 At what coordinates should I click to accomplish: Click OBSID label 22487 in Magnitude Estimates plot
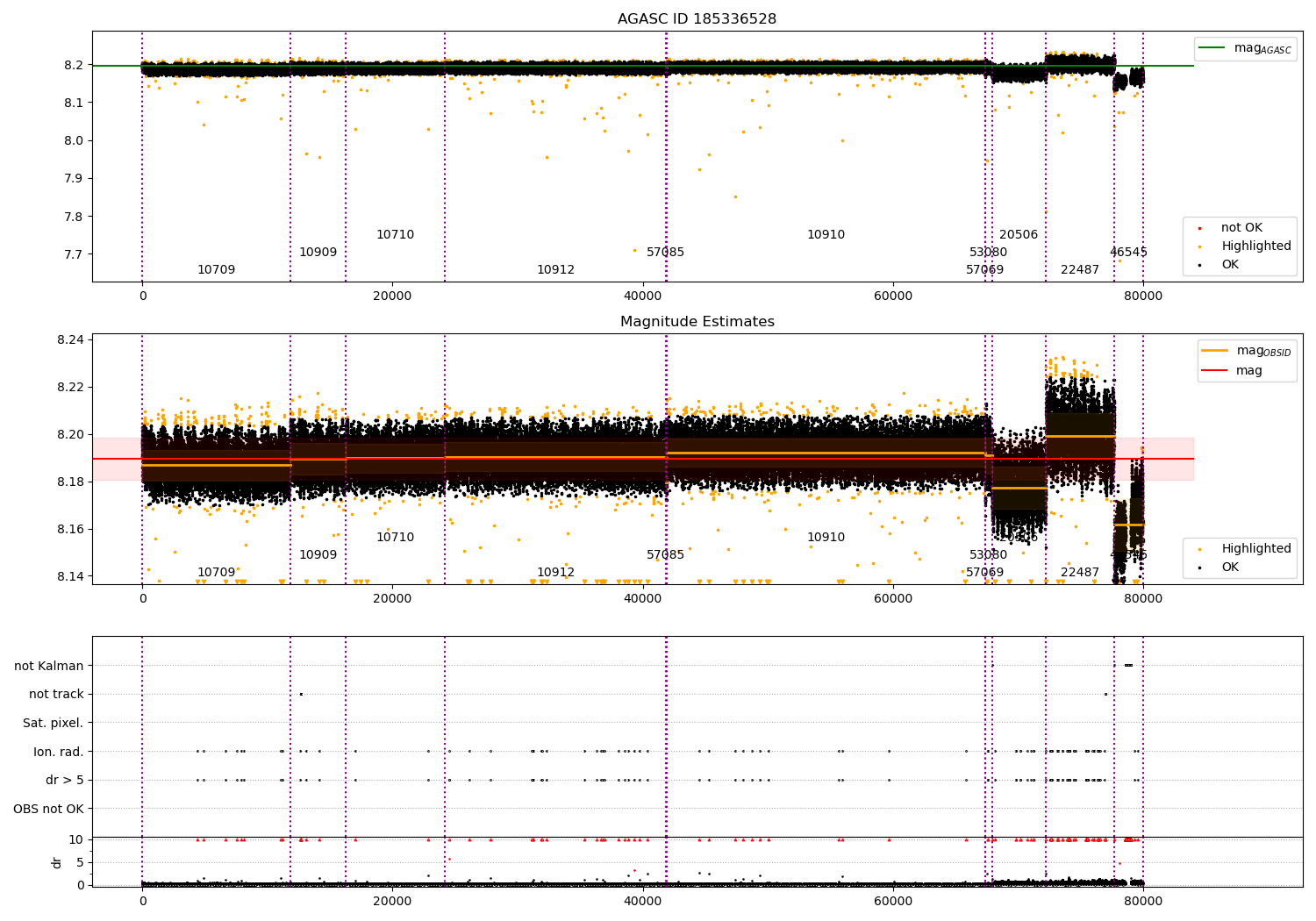click(1080, 572)
